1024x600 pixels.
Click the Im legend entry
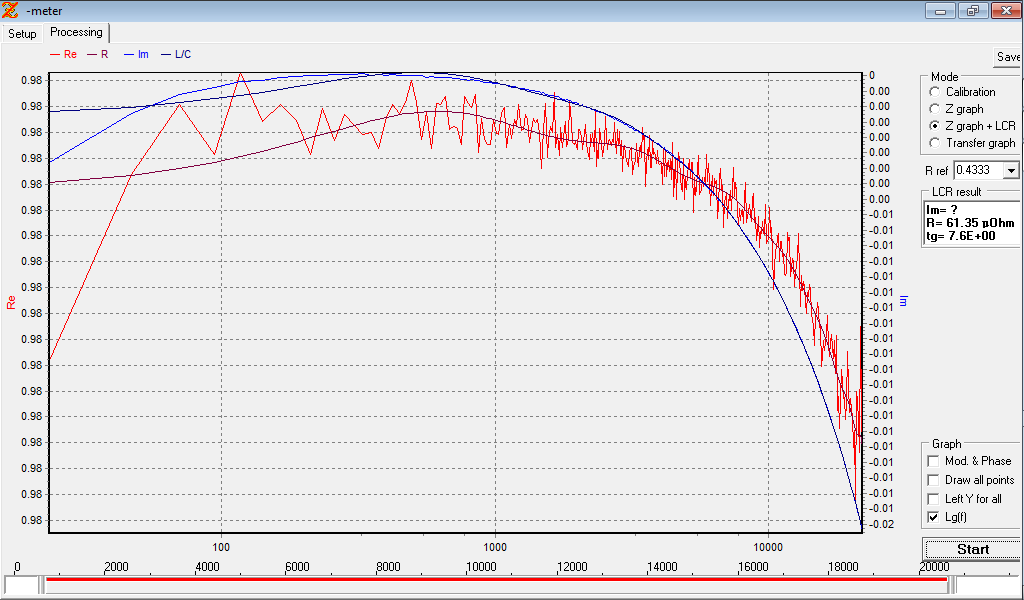click(136, 54)
